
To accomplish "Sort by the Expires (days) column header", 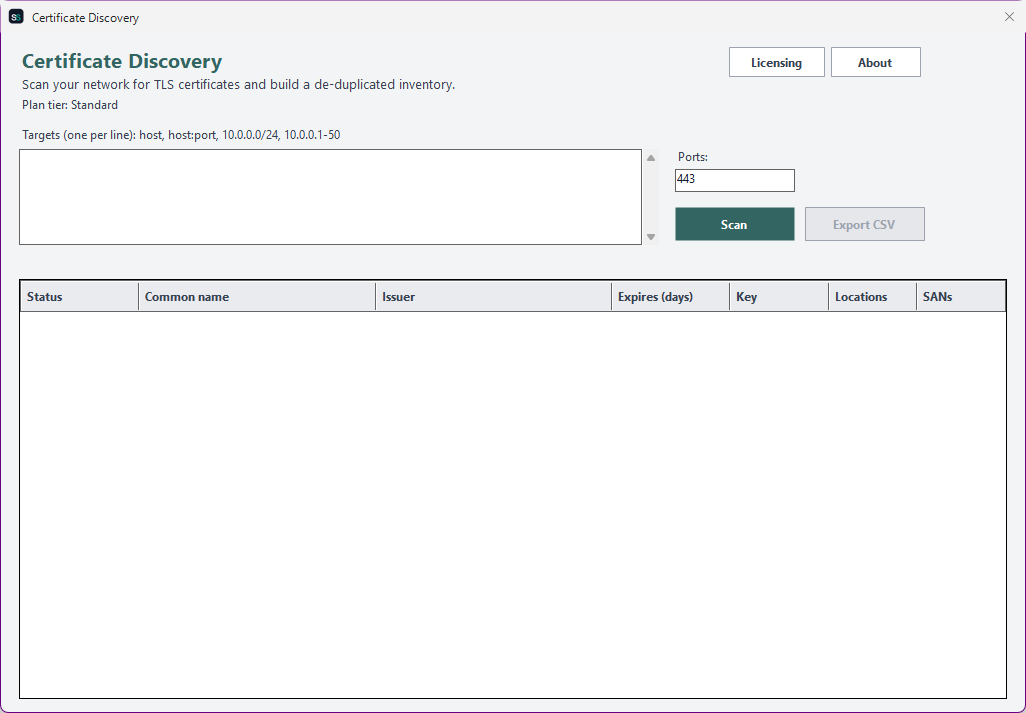I will (671, 297).
